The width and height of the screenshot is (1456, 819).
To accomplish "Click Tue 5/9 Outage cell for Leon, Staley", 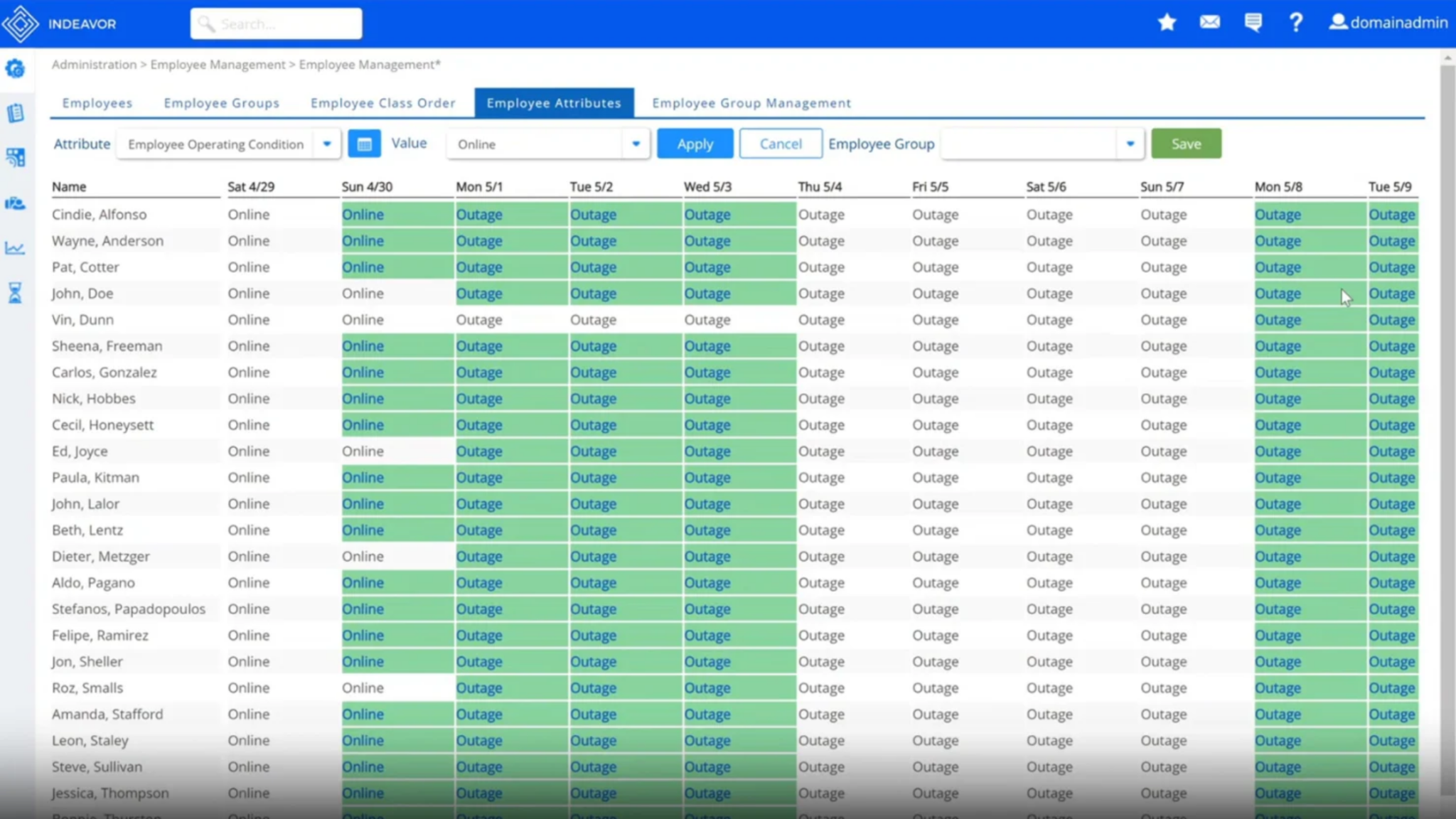I will click(x=1393, y=741).
